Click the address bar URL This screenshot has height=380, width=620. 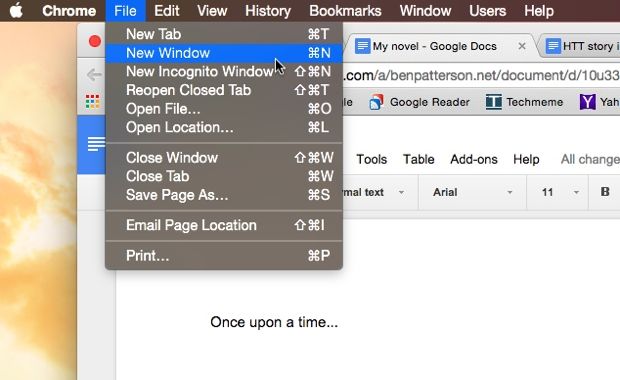[x=481, y=75]
